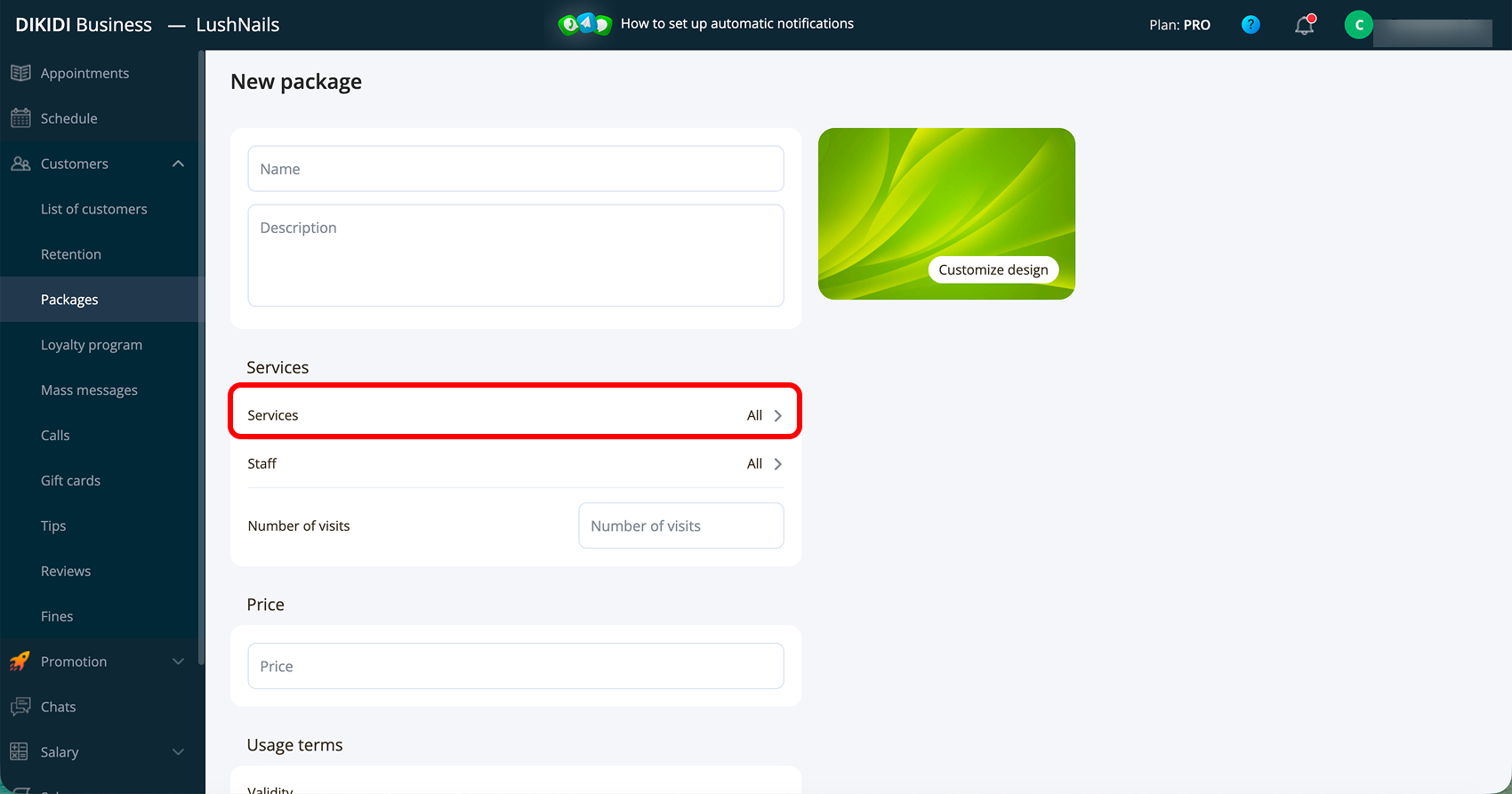Open the Services selection row chevron

coord(778,415)
